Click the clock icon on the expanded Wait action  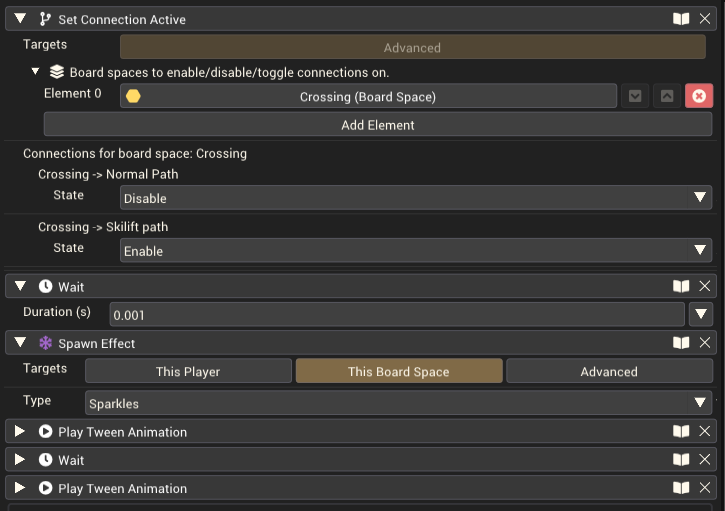coord(45,286)
